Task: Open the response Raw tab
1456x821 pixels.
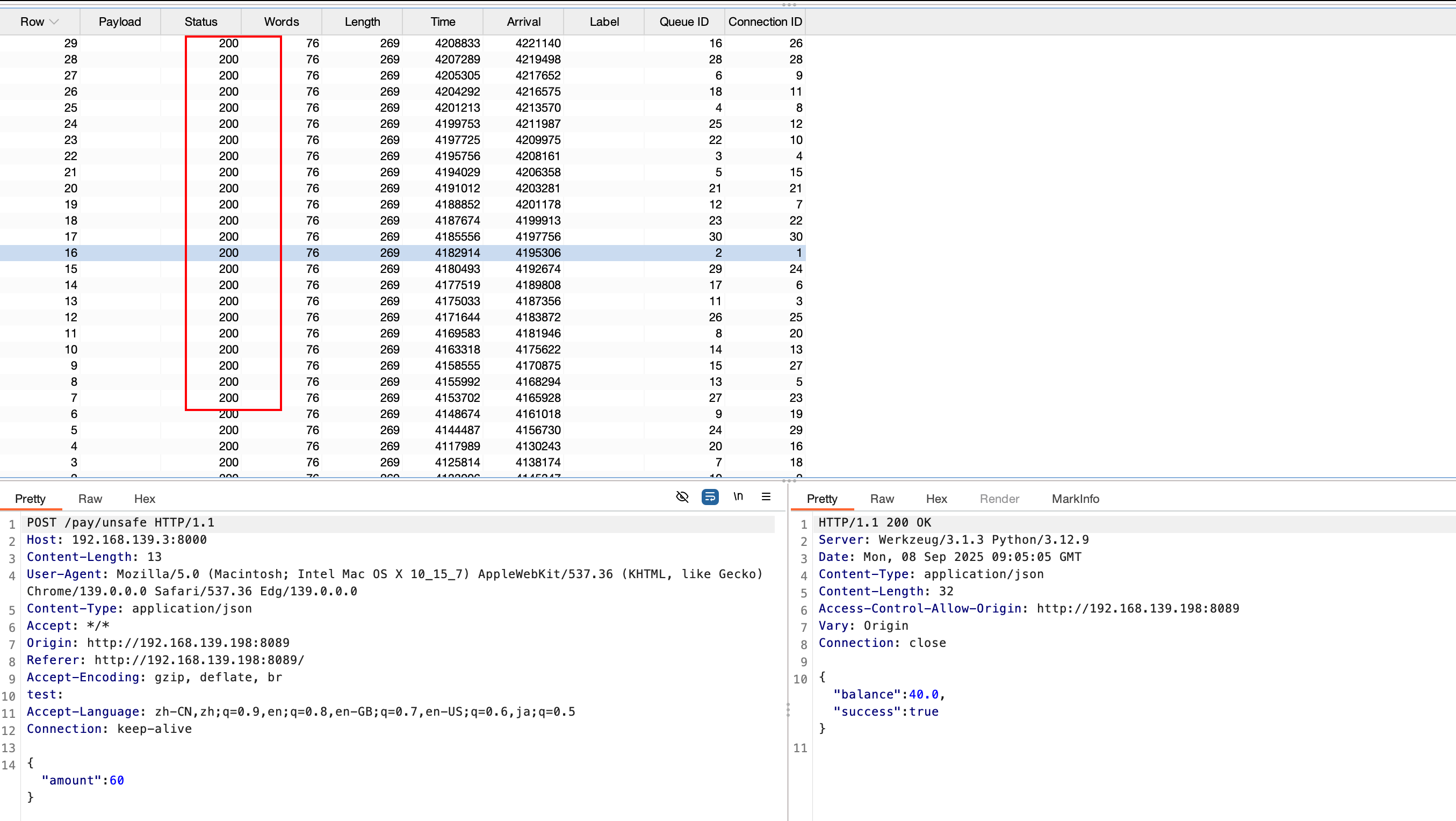Action: tap(882, 499)
